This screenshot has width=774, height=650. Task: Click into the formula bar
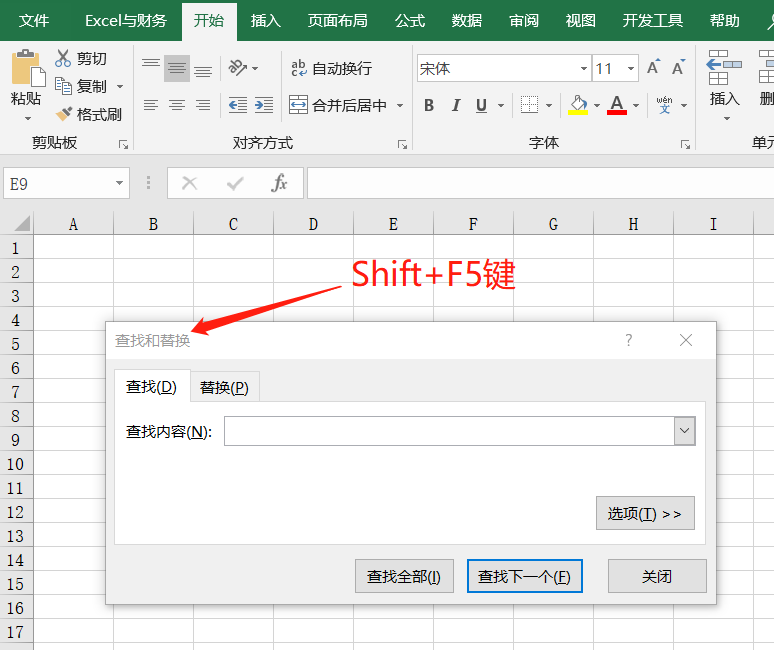(x=540, y=183)
